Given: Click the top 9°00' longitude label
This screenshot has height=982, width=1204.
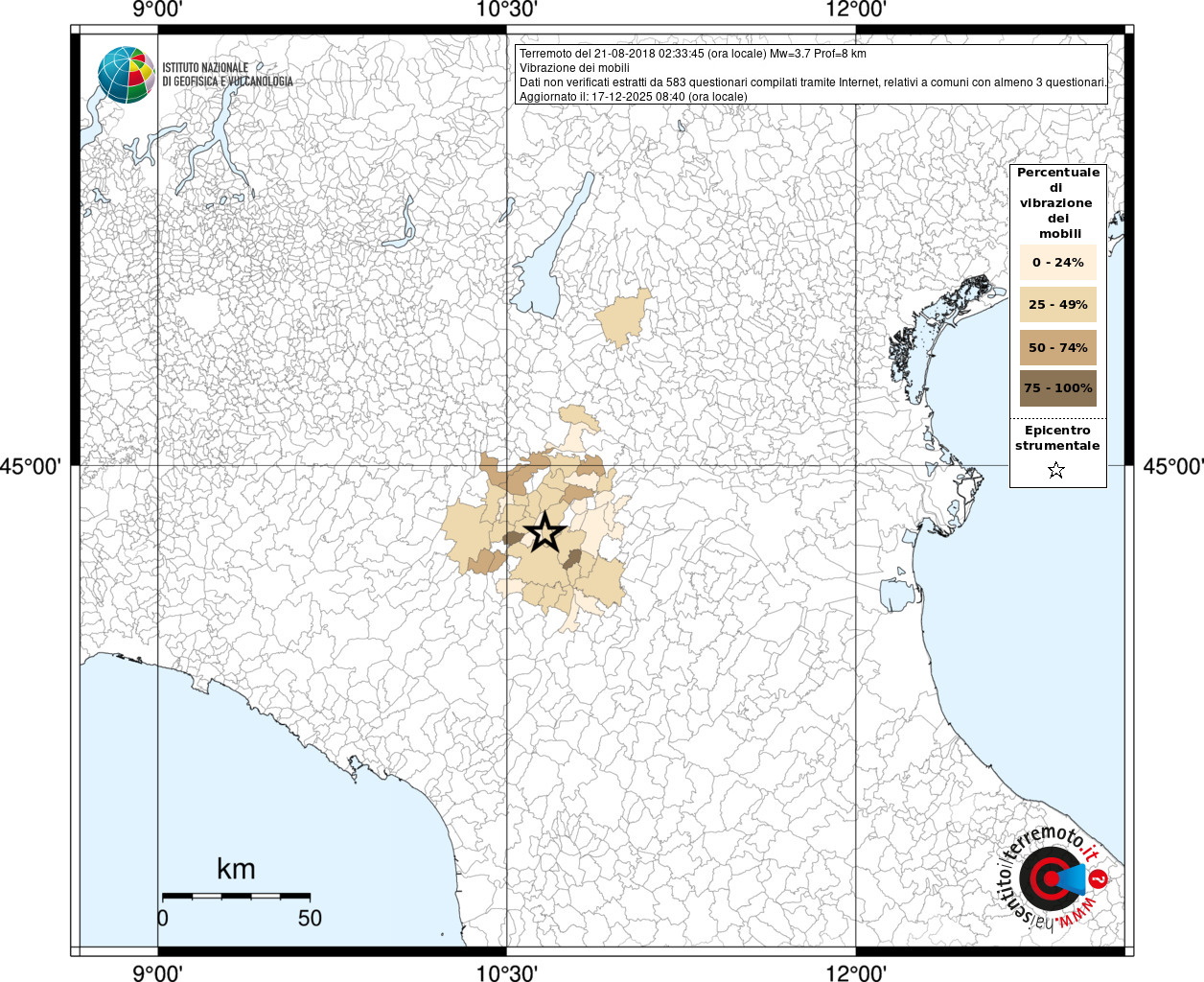Looking at the screenshot, I should point(158,10).
